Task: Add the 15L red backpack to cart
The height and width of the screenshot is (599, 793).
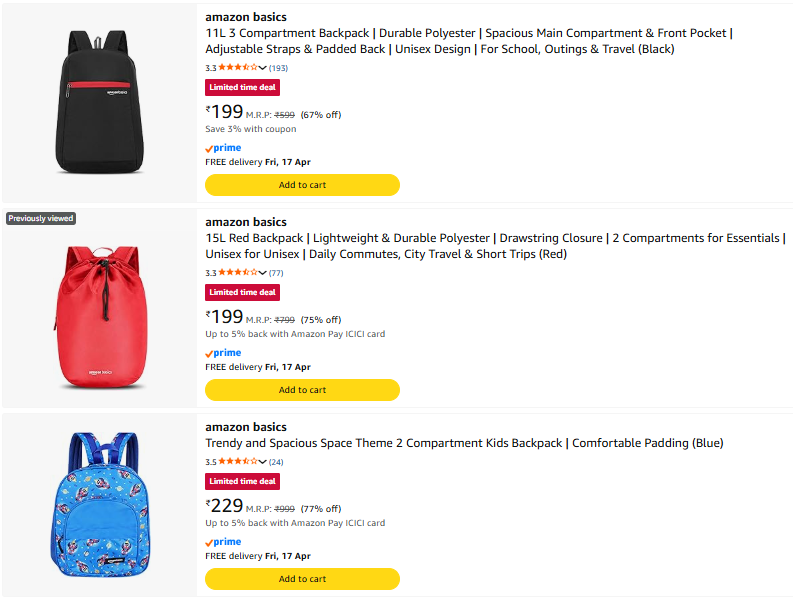Action: pyautogui.click(x=302, y=390)
